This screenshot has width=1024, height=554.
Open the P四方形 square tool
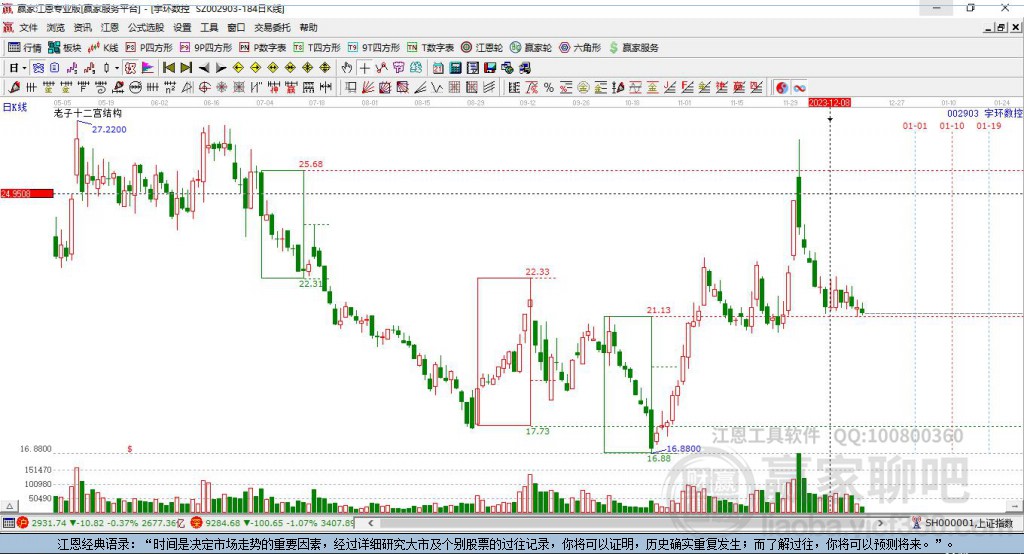point(149,48)
